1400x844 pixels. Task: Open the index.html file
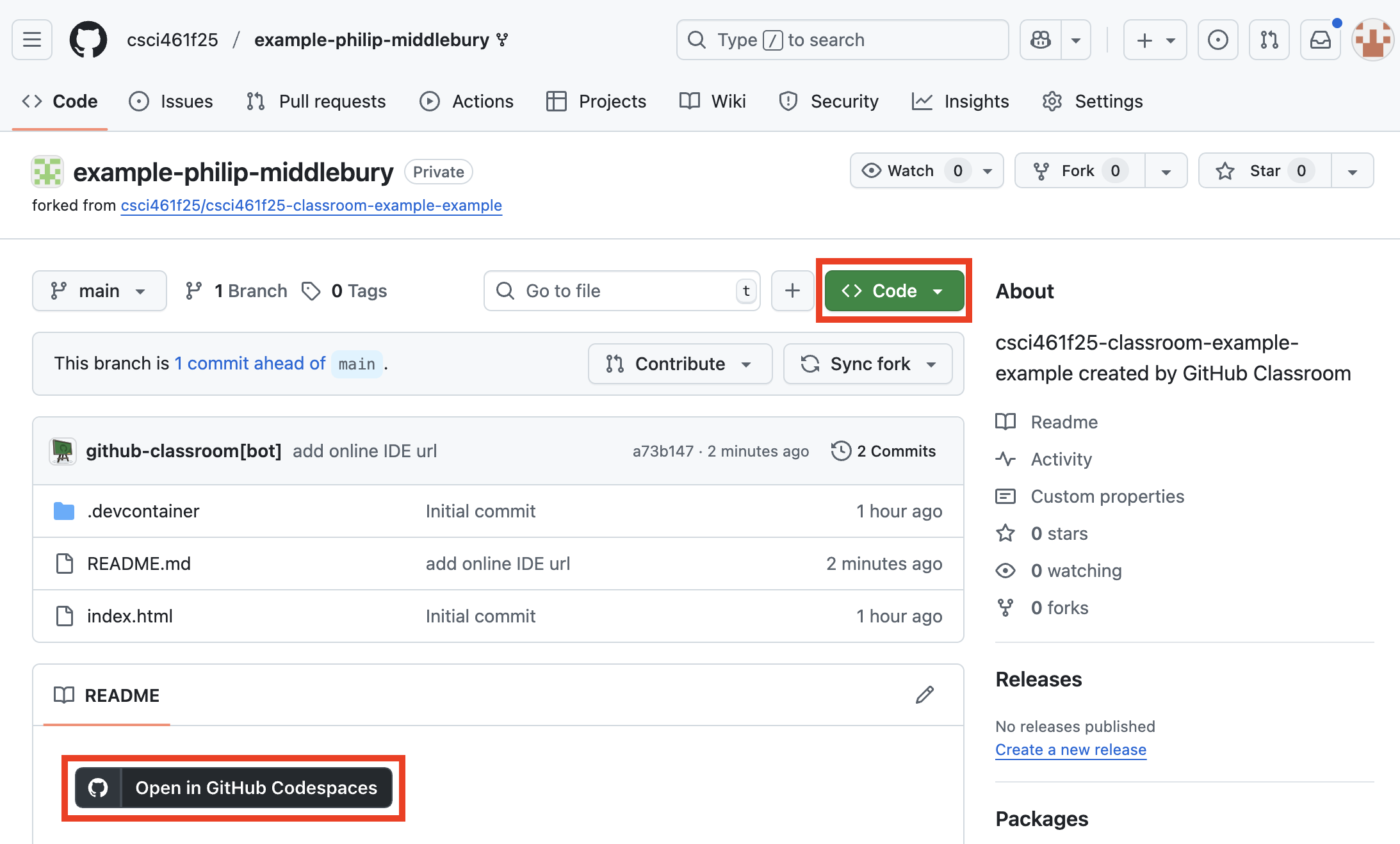[x=130, y=616]
